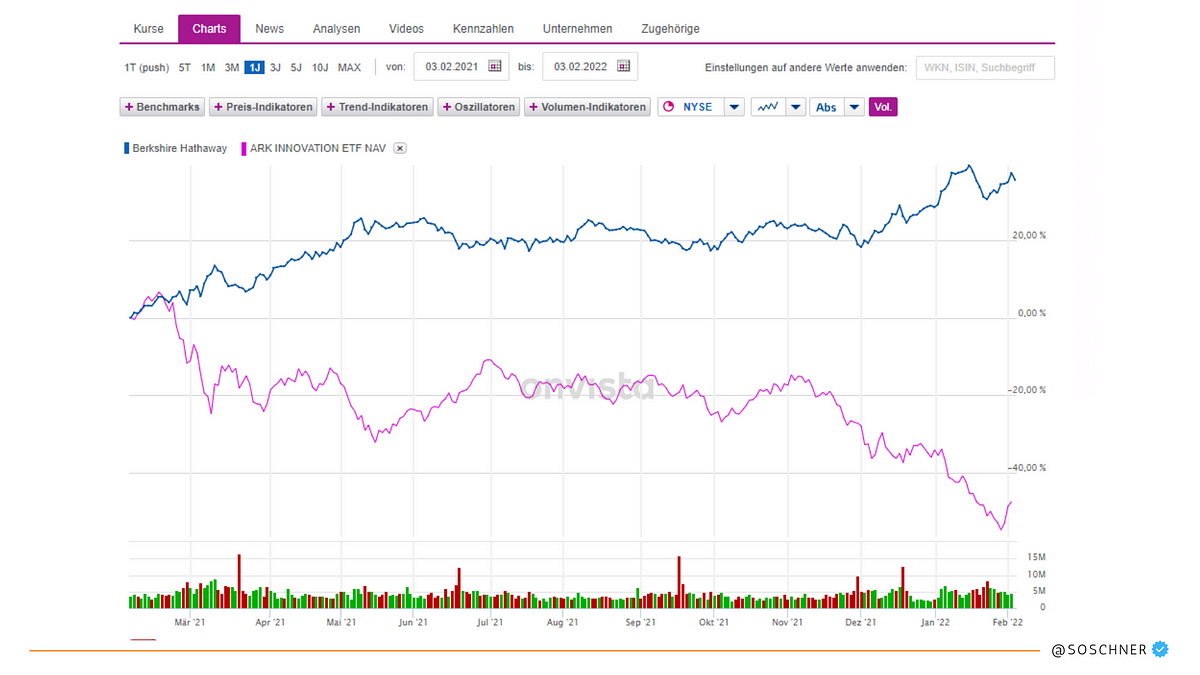The width and height of the screenshot is (1200, 675).
Task: Select the MAX time range
Action: point(349,67)
